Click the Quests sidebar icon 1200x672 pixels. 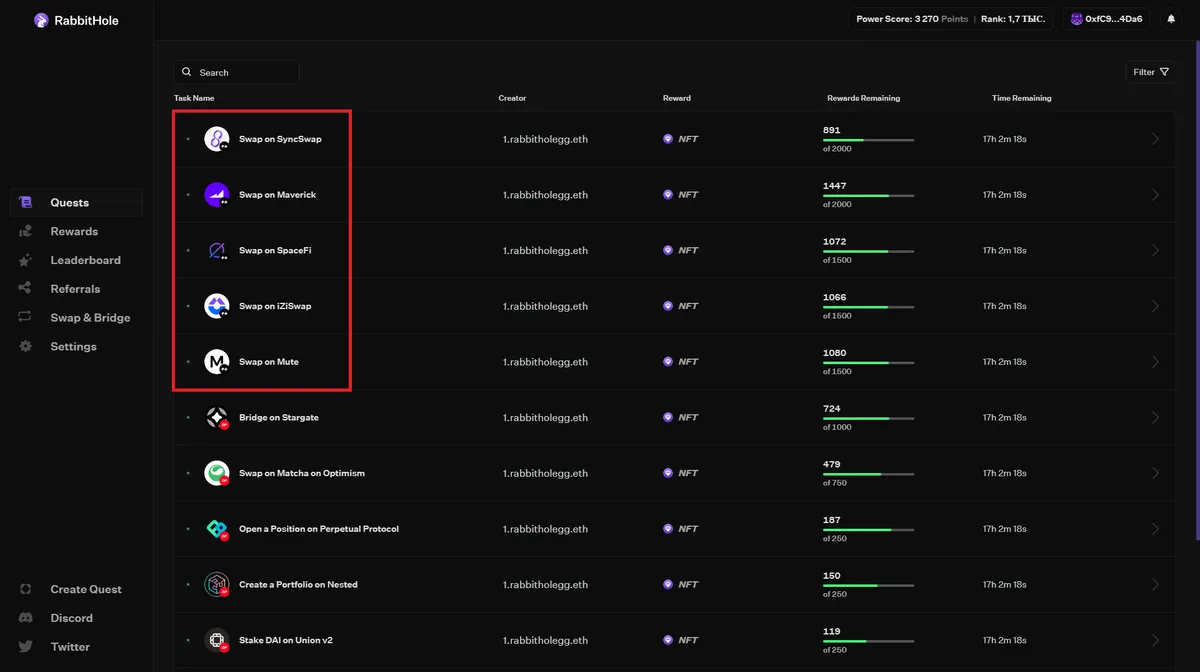[26, 202]
